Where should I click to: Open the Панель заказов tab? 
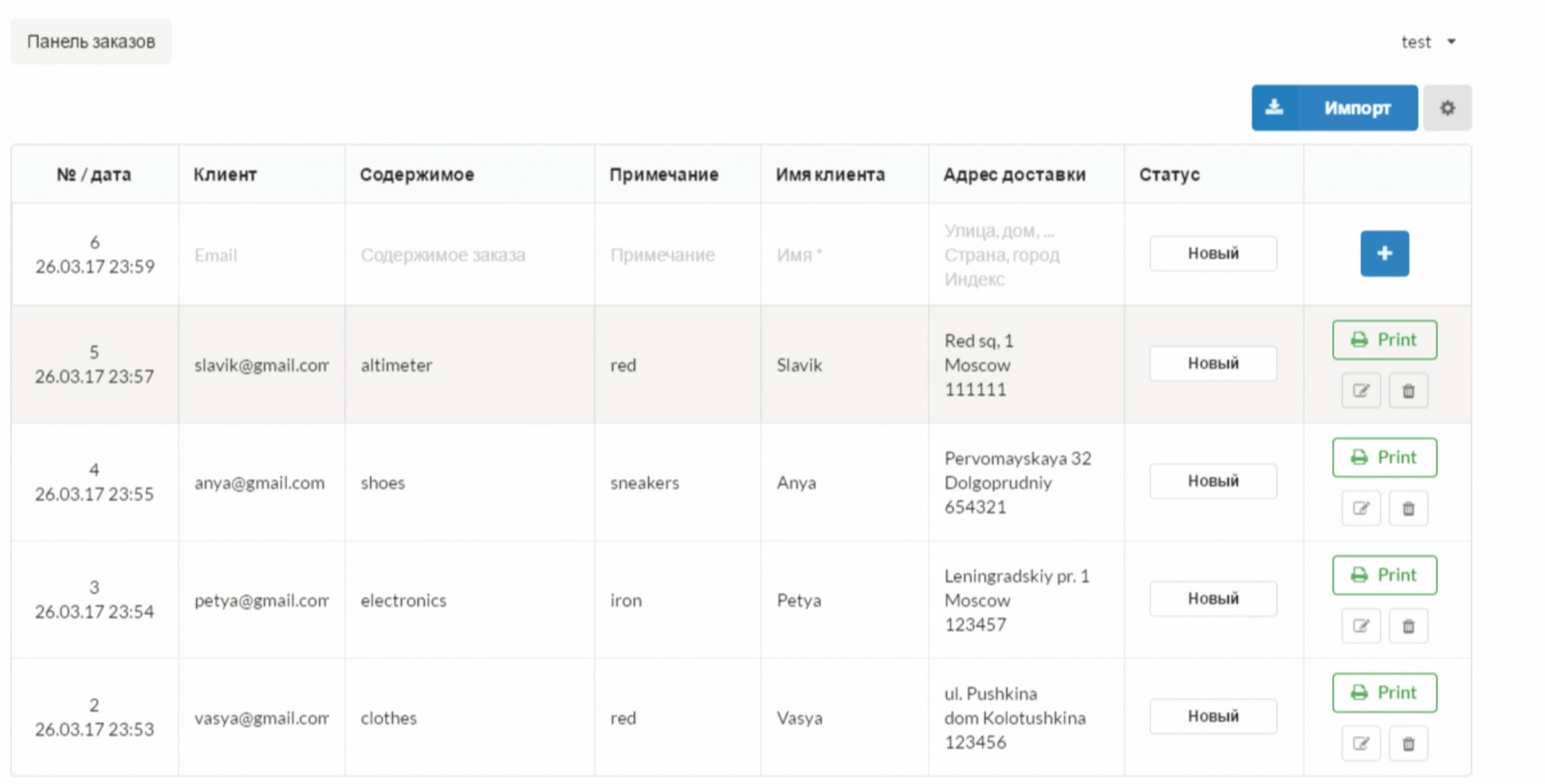(x=91, y=42)
